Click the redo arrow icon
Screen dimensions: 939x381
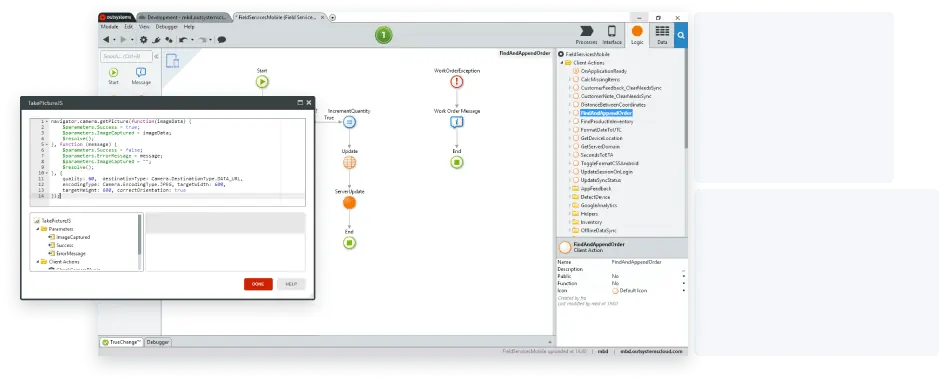click(202, 40)
